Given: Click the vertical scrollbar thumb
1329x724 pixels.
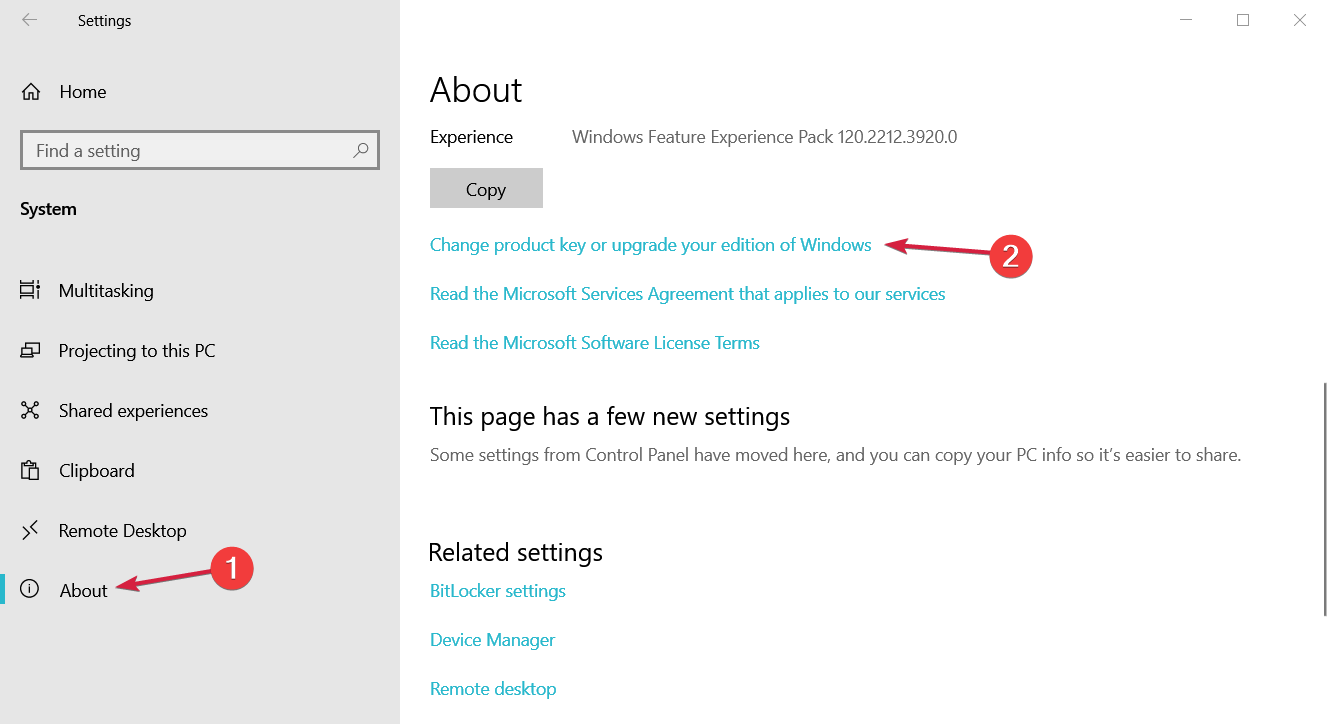Looking at the screenshot, I should pyautogui.click(x=1325, y=498).
